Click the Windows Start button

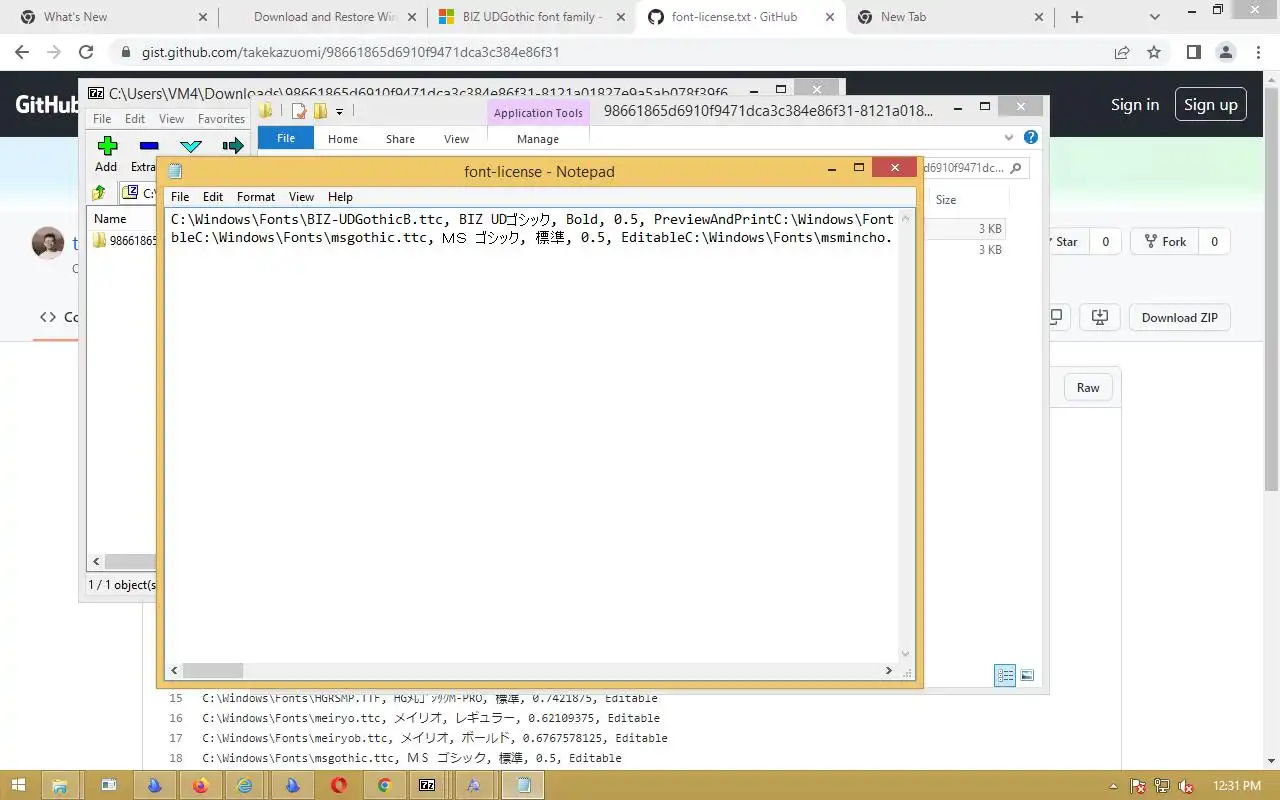tap(20, 785)
